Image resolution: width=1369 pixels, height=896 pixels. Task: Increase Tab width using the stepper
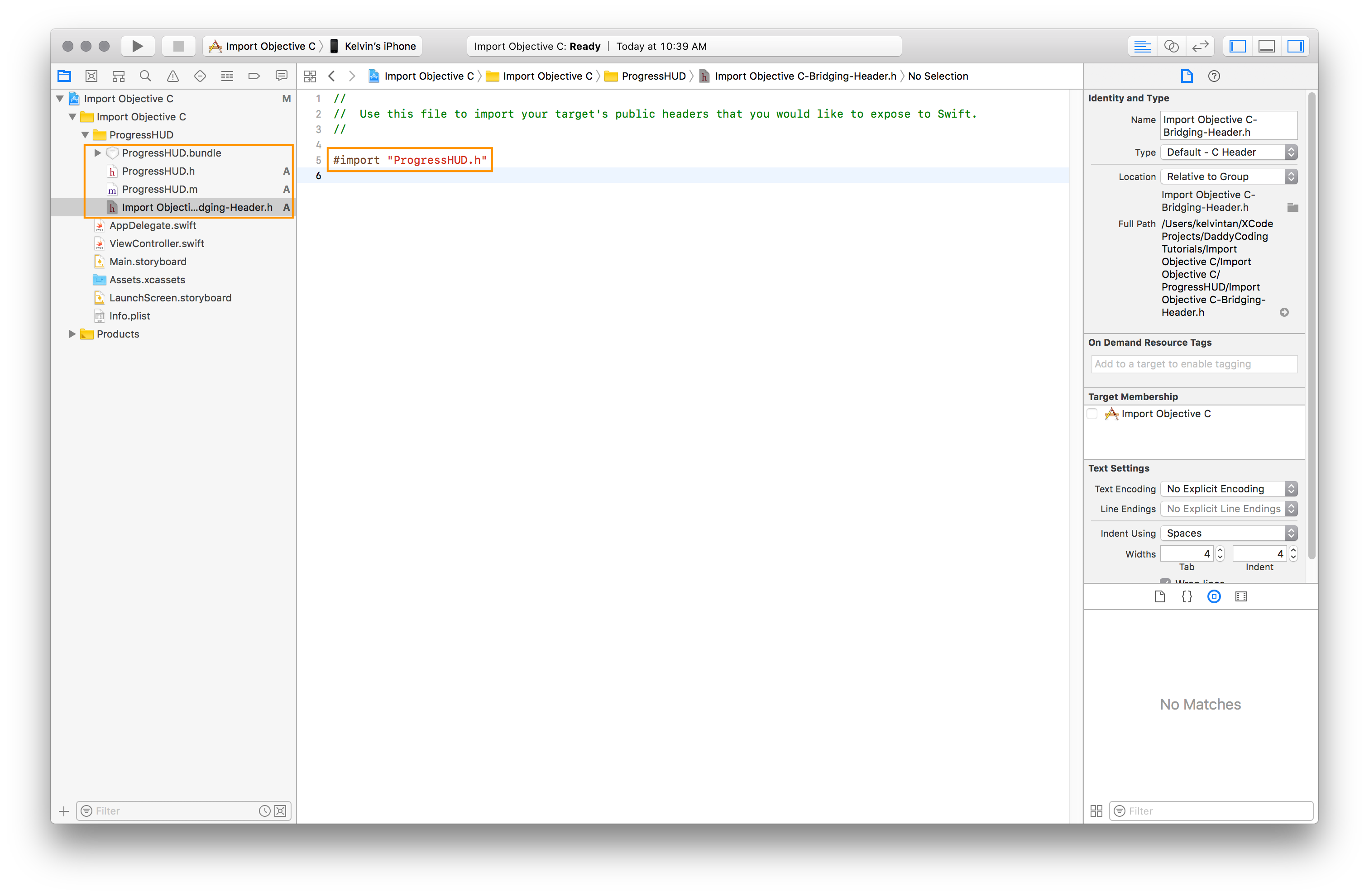coord(1220,550)
